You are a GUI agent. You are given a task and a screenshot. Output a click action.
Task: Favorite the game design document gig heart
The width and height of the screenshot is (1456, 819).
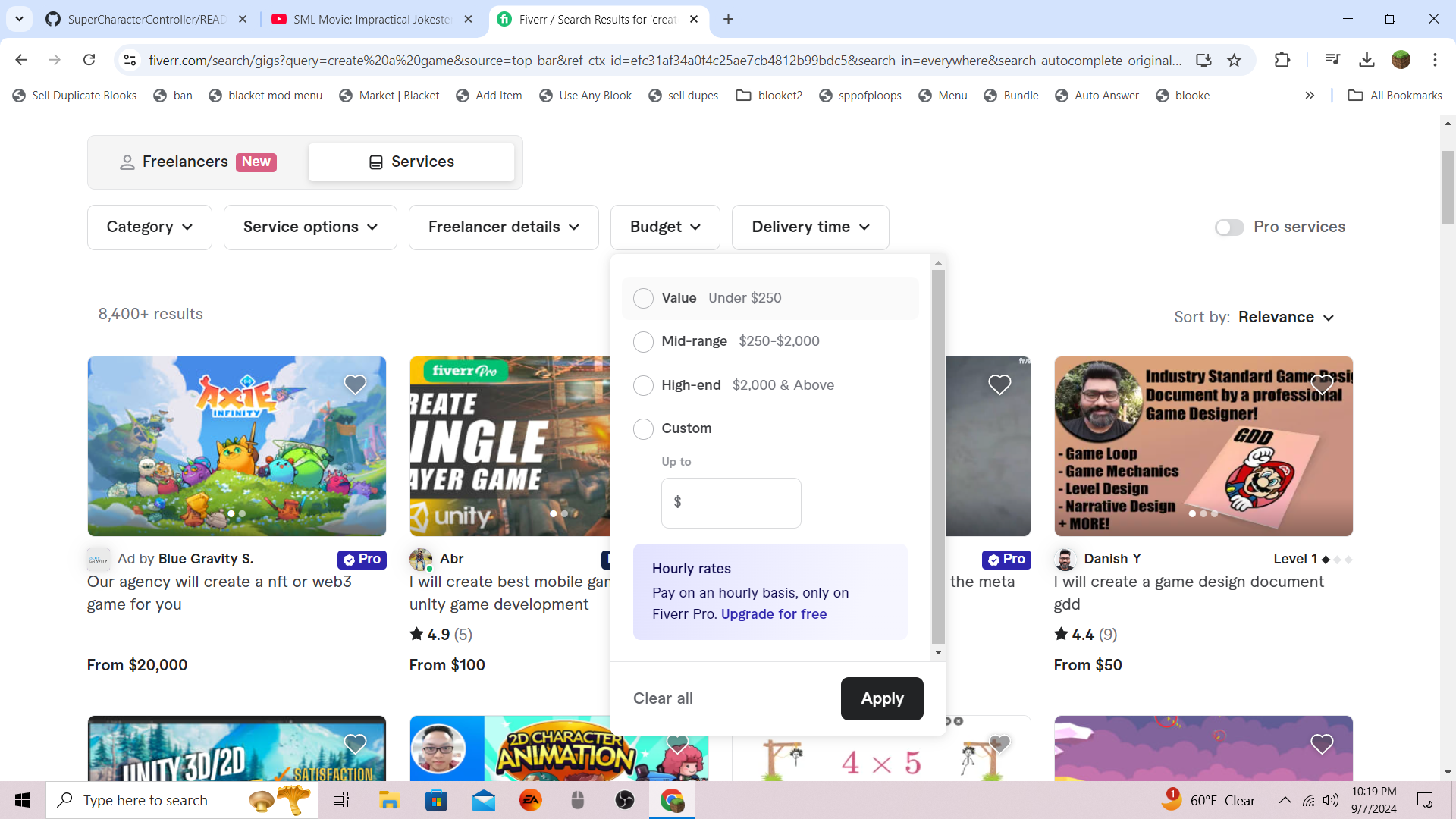click(x=1322, y=384)
